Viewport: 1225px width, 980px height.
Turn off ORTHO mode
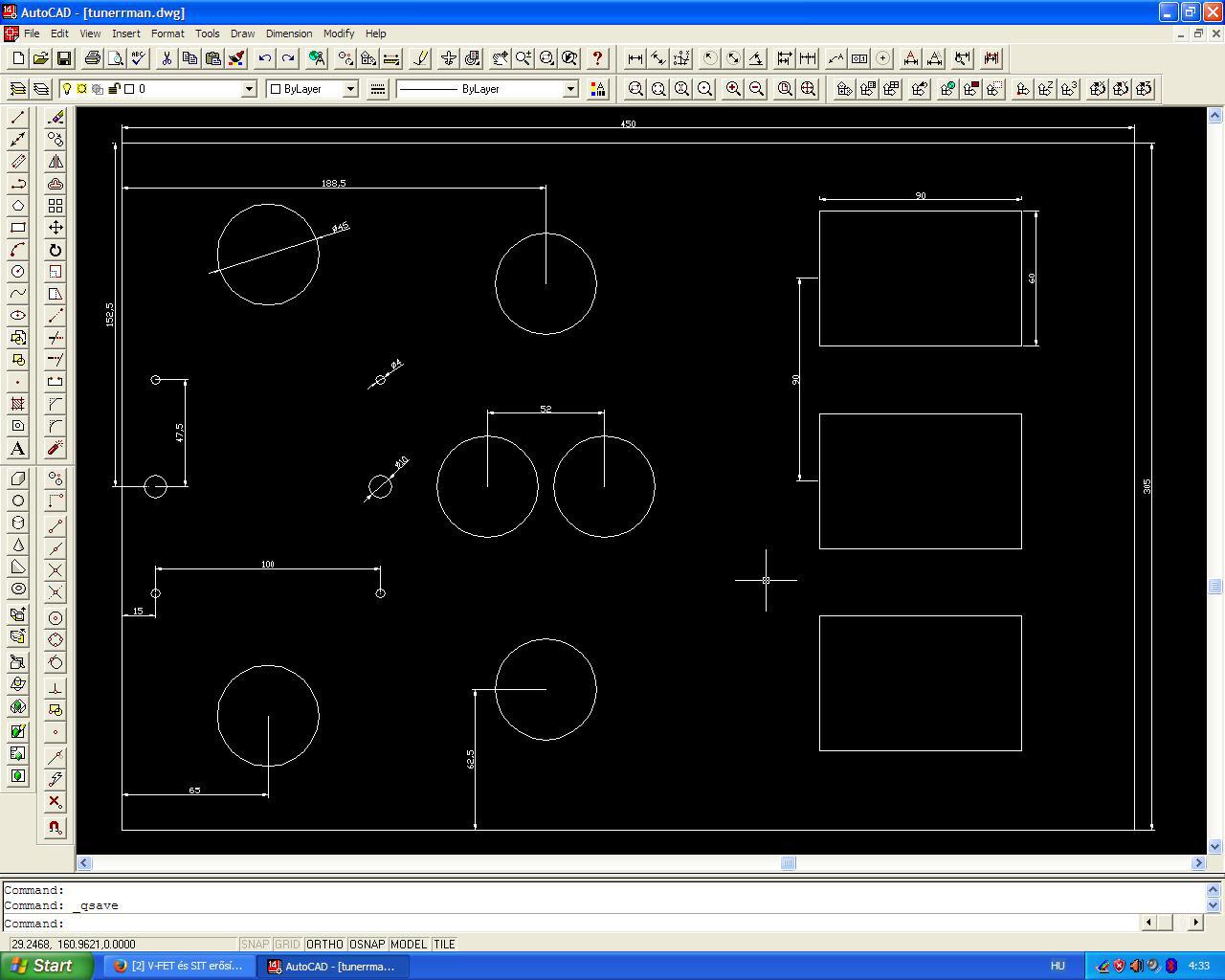pos(324,945)
